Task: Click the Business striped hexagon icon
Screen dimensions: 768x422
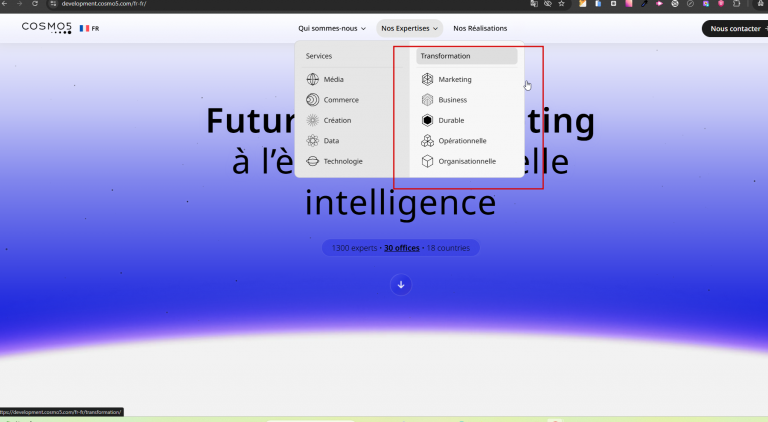Action: click(x=428, y=100)
